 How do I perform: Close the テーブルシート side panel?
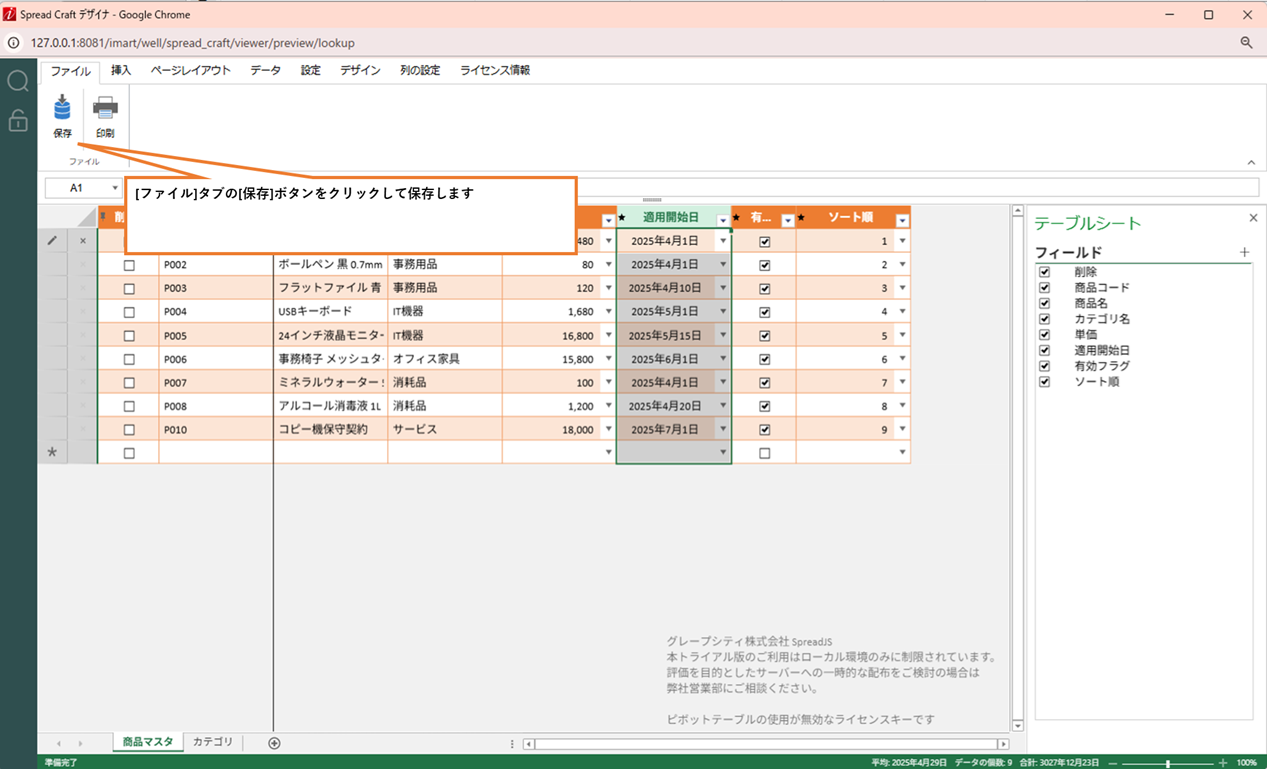point(1253,218)
